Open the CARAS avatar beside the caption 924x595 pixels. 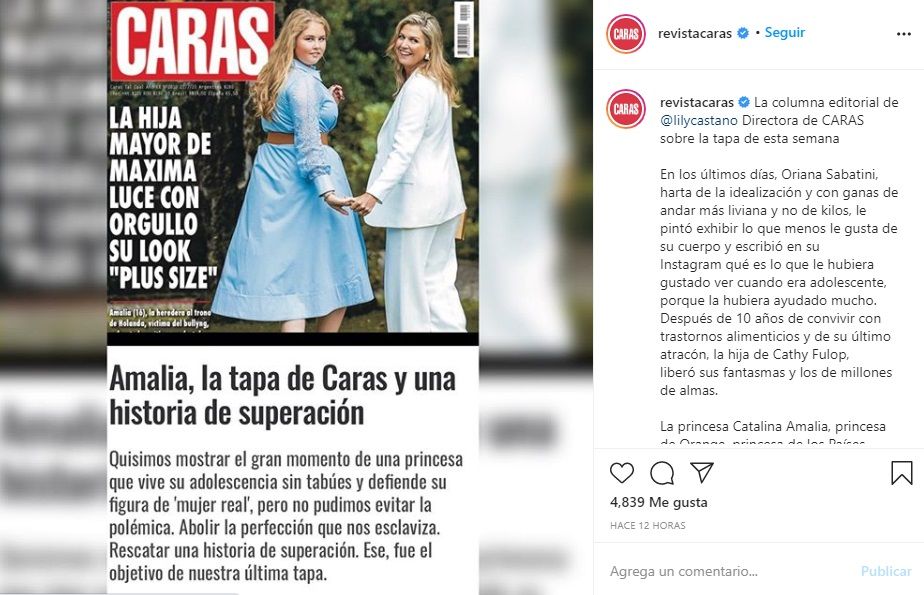point(626,109)
